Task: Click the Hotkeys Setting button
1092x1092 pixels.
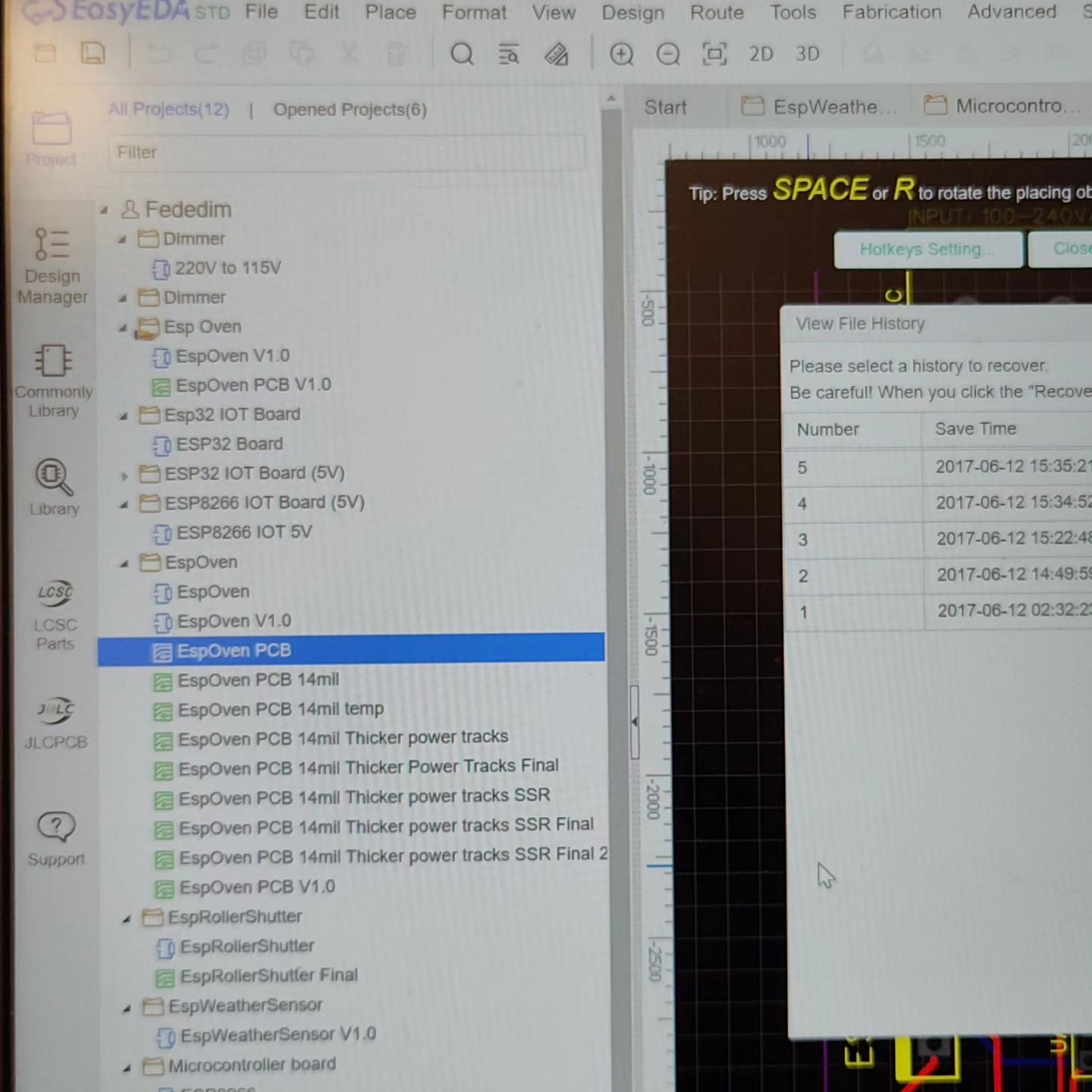Action: [x=928, y=249]
